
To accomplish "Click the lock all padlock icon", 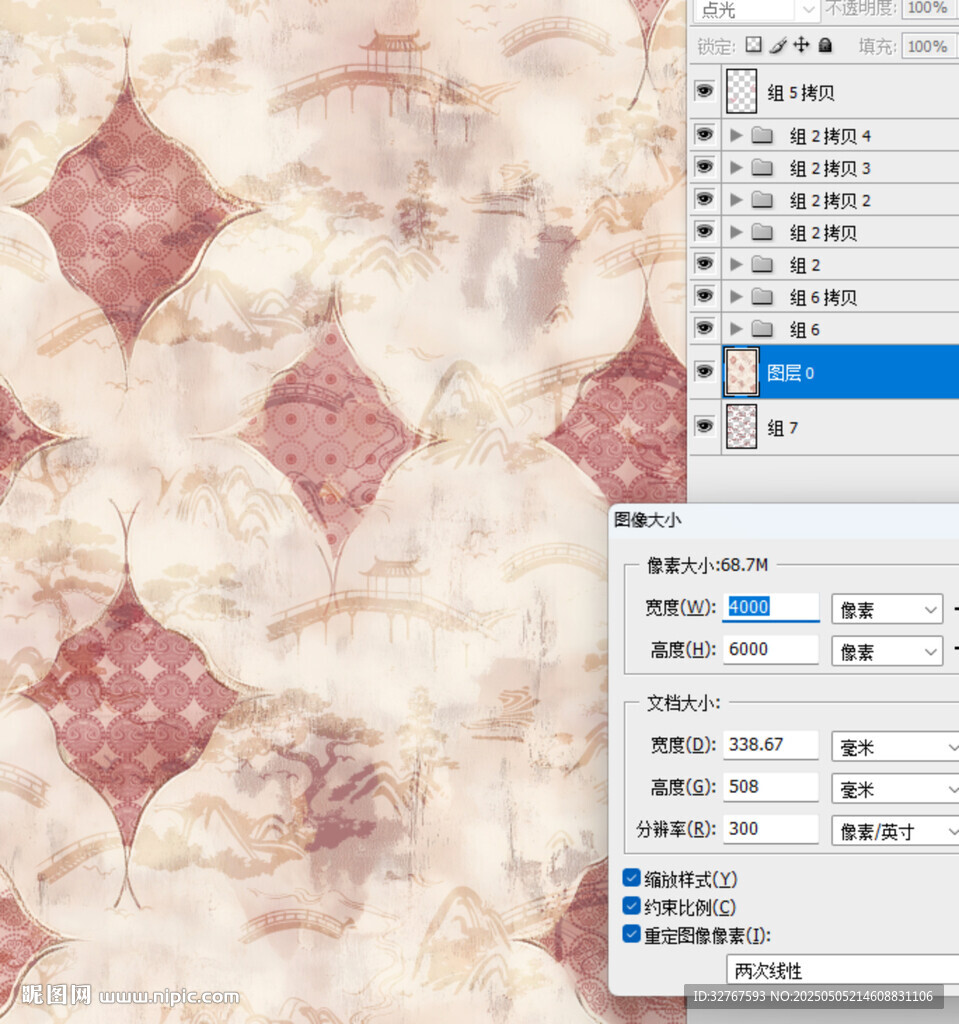I will (825, 46).
